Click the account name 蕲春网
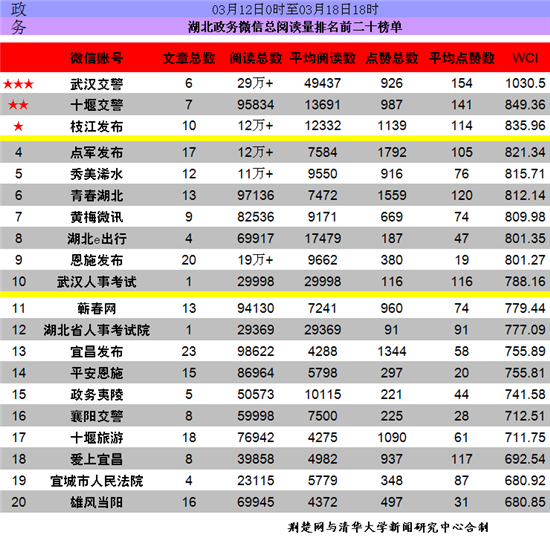Image resolution: width=550 pixels, height=540 pixels. click(96, 308)
